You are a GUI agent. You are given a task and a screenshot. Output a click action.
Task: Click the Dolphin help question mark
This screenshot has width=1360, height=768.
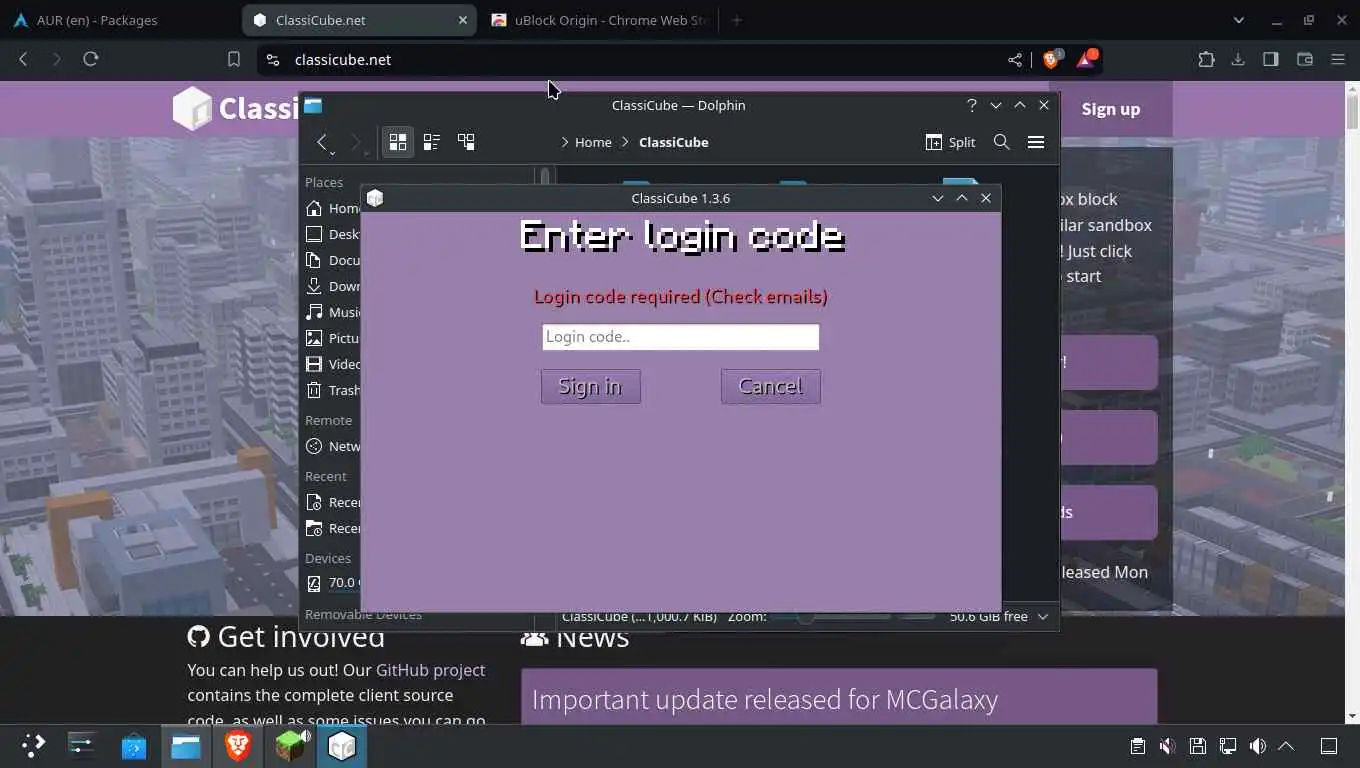point(971,105)
